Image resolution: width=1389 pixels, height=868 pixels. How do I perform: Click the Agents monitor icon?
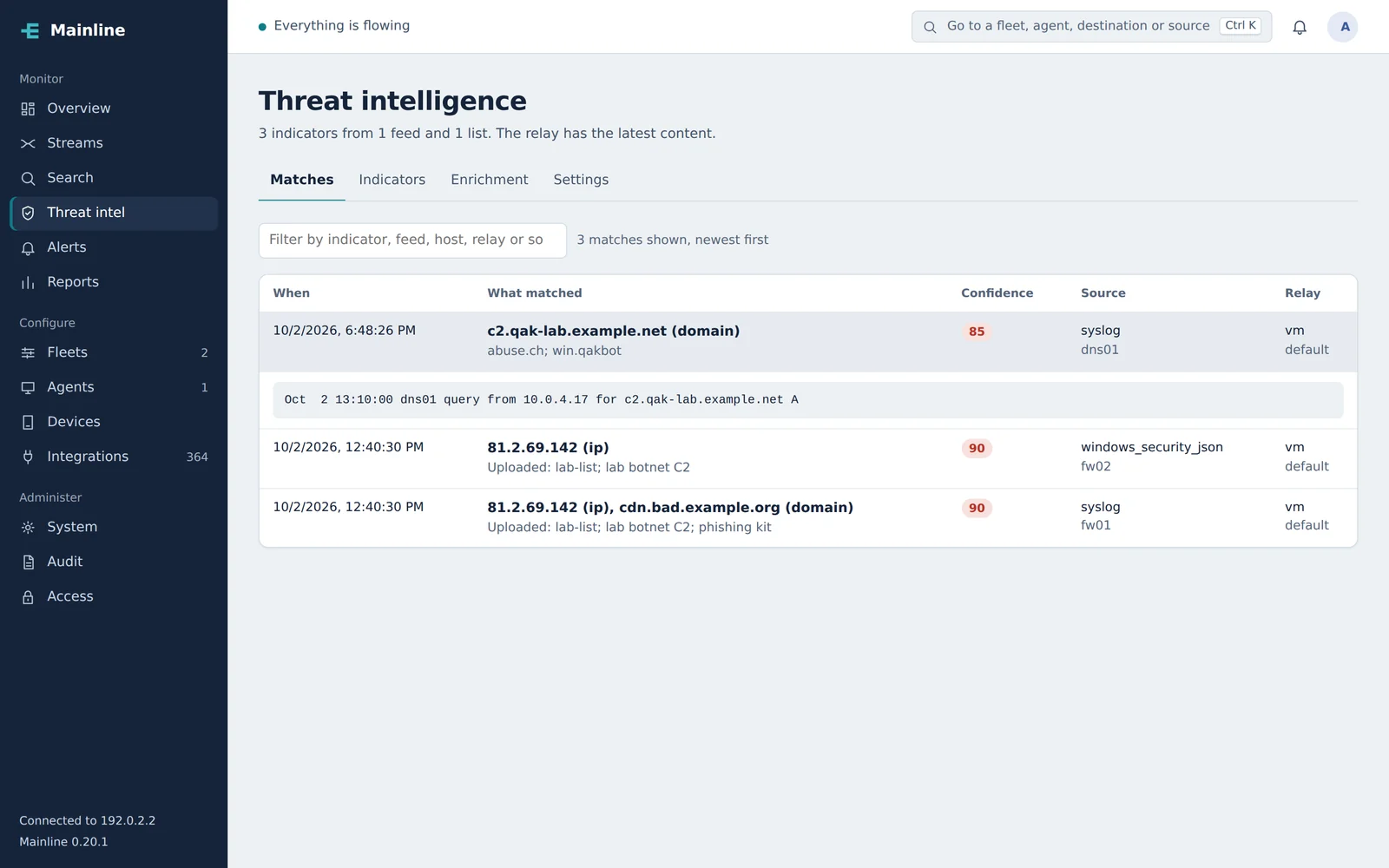click(x=28, y=387)
